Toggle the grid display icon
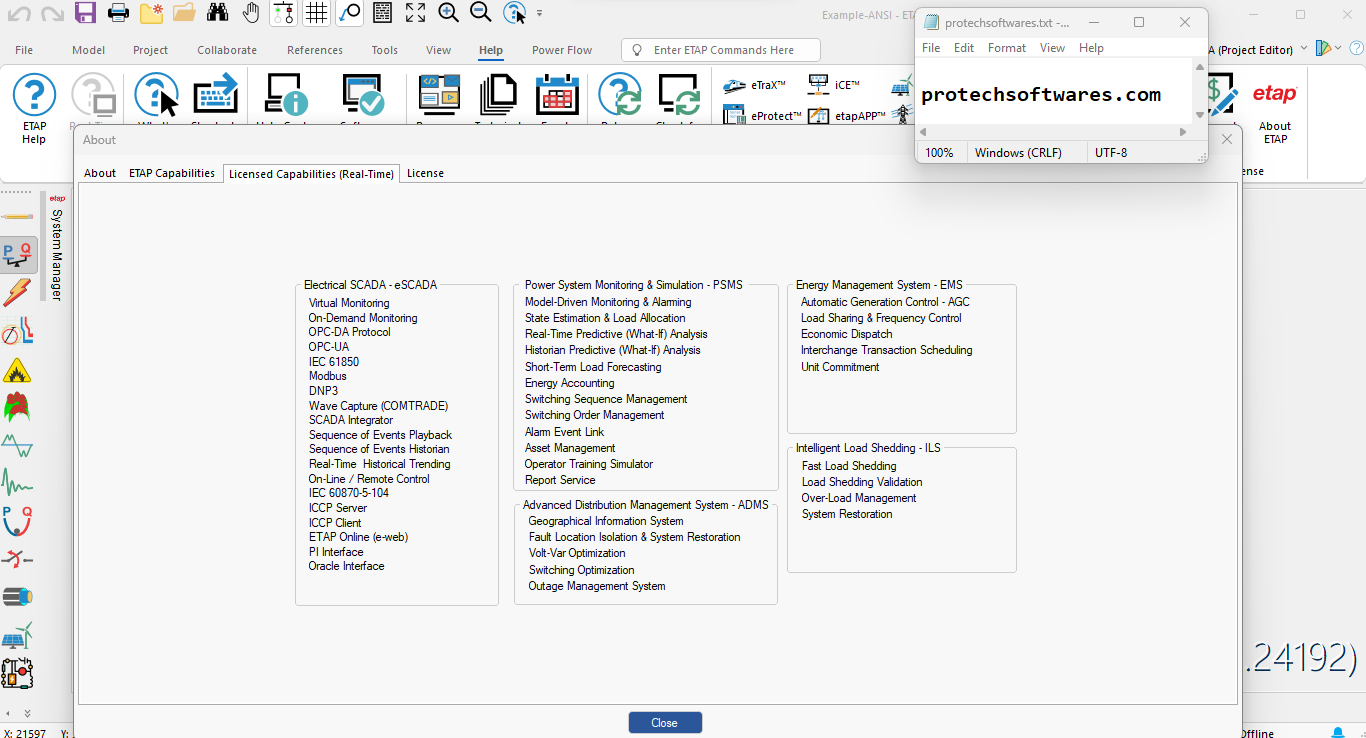The height and width of the screenshot is (738, 1366). coord(316,13)
